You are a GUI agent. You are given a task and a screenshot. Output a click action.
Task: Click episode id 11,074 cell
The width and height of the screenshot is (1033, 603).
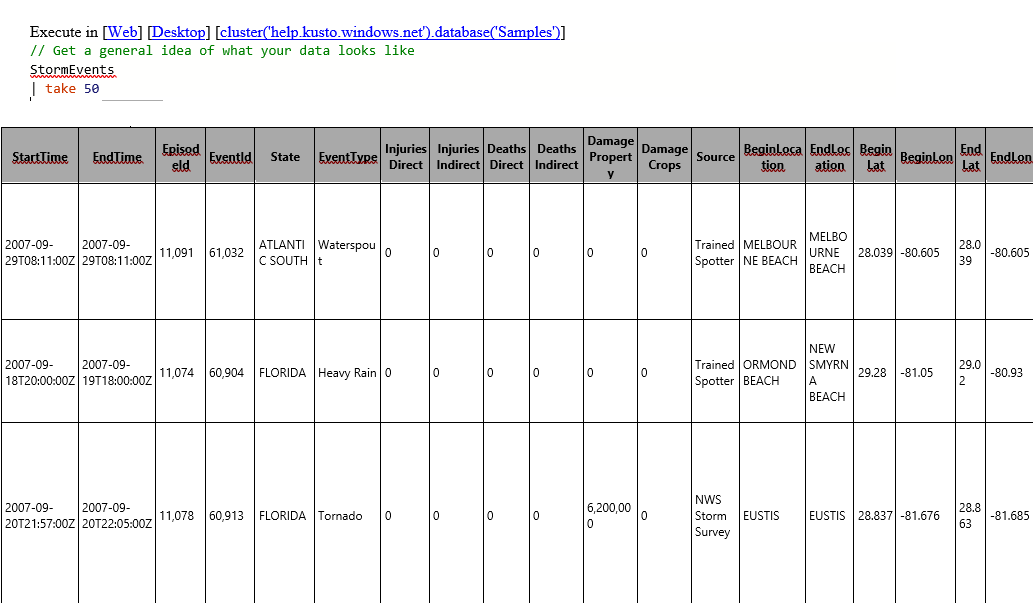181,372
